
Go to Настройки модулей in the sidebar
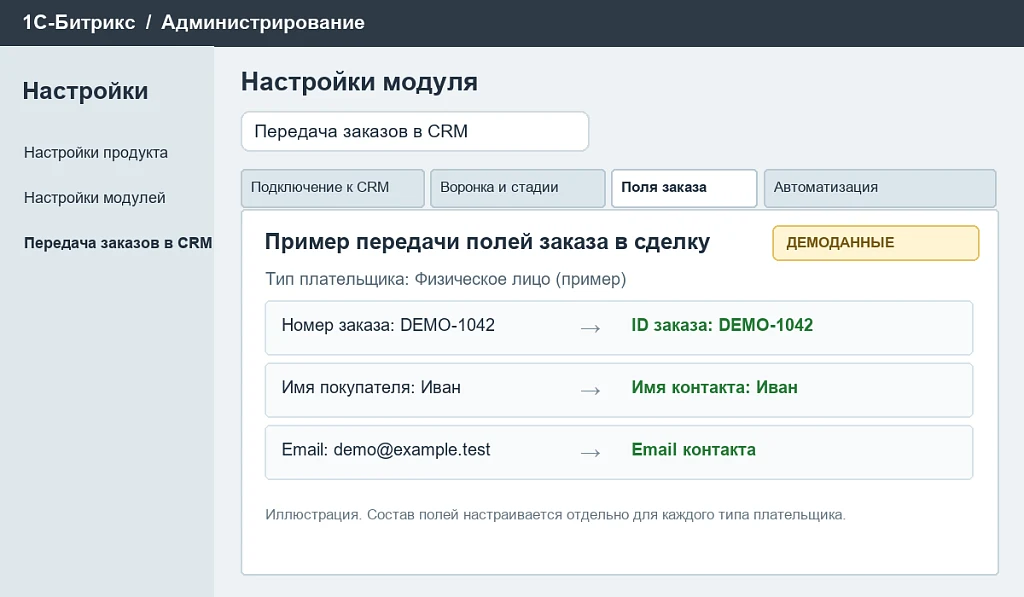(95, 198)
